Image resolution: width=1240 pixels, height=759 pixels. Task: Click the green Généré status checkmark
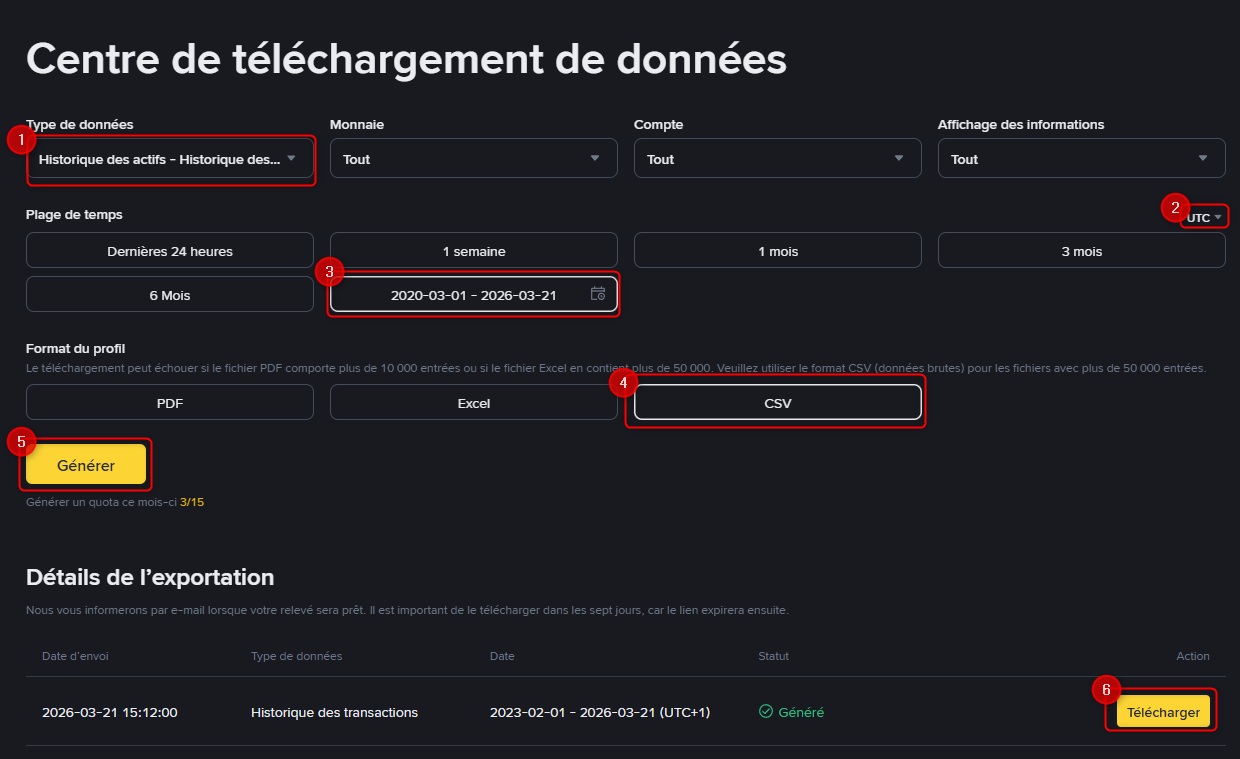(x=764, y=712)
